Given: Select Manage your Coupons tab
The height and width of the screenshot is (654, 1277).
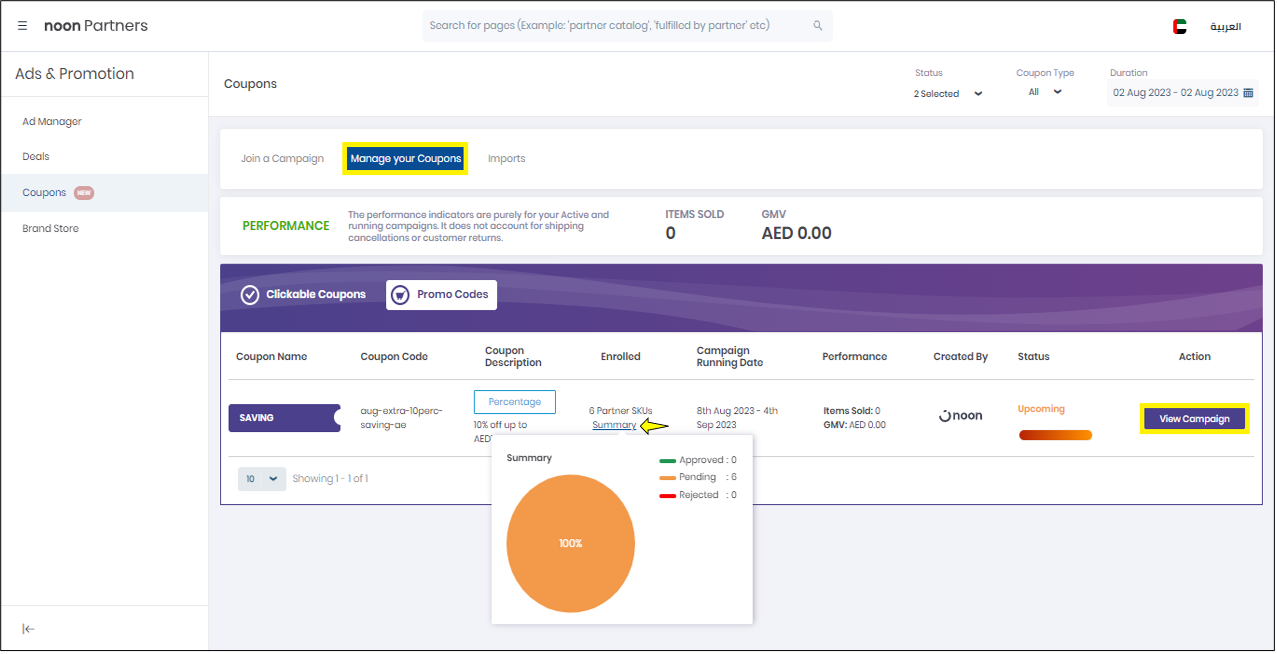Looking at the screenshot, I should click(x=406, y=159).
